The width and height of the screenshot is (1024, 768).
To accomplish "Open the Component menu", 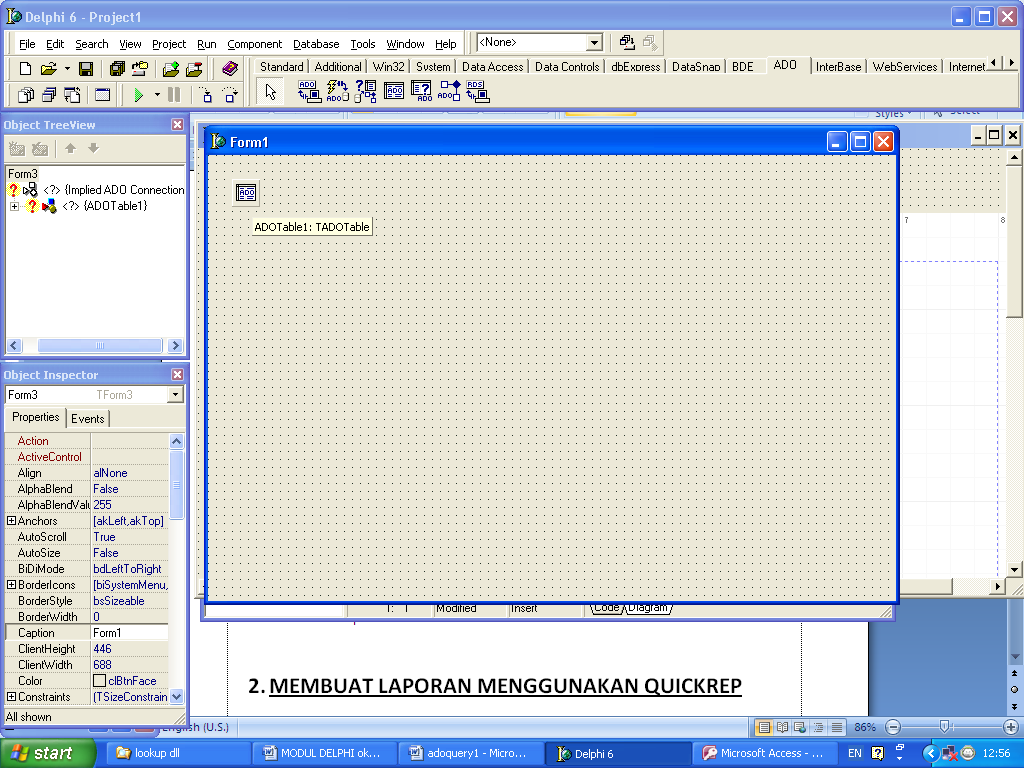I will point(255,44).
